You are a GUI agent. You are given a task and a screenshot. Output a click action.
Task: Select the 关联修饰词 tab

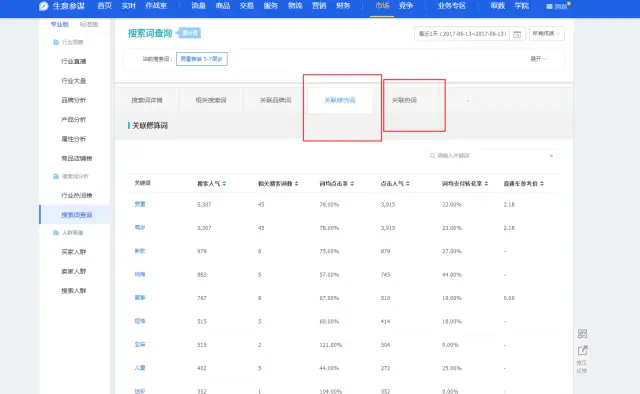340,100
